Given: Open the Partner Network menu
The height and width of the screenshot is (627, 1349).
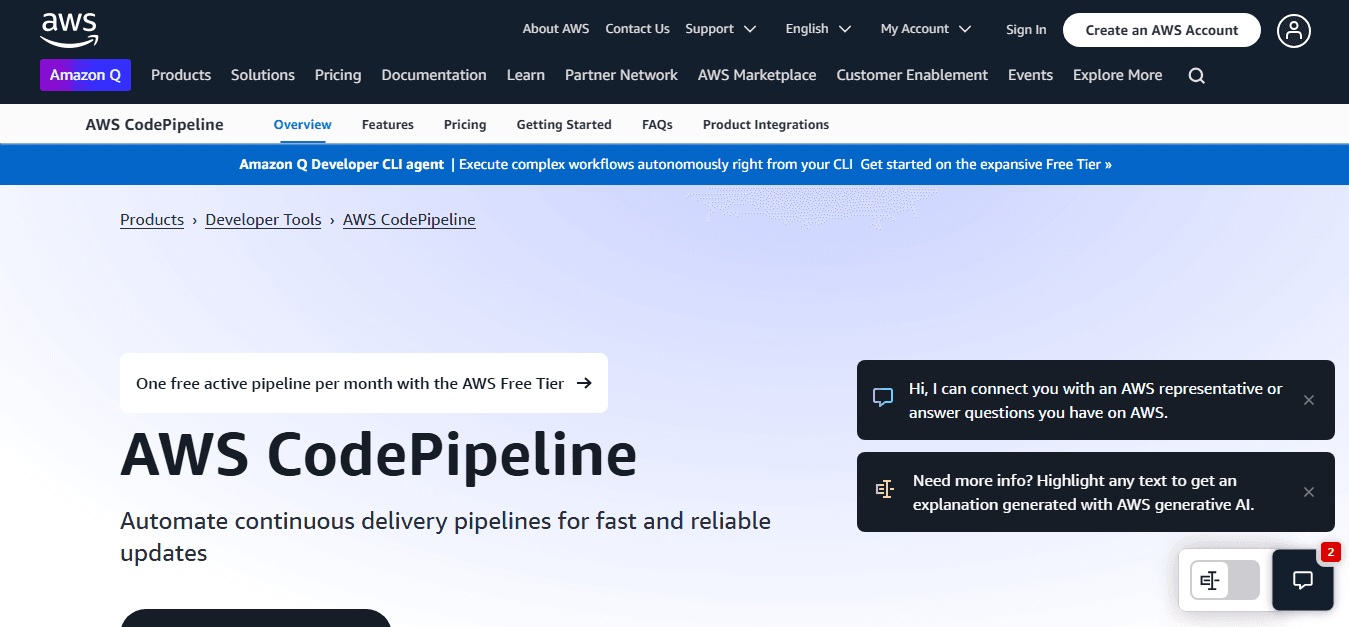Looking at the screenshot, I should click(x=621, y=75).
